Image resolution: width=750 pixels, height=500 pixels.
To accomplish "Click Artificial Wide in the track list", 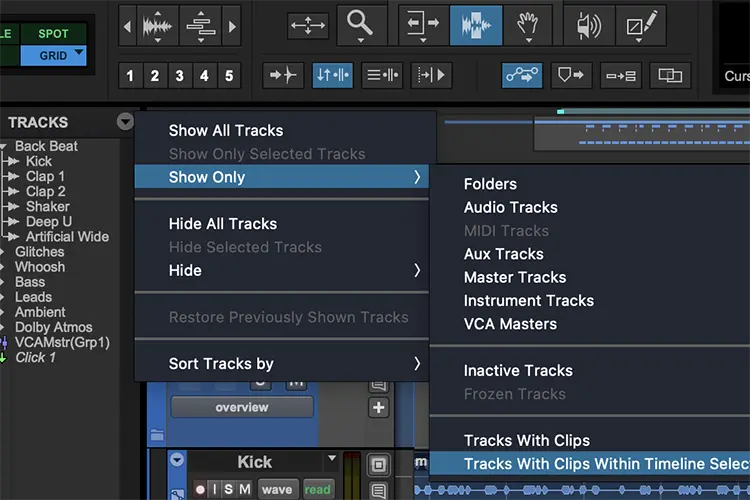I will click(67, 237).
